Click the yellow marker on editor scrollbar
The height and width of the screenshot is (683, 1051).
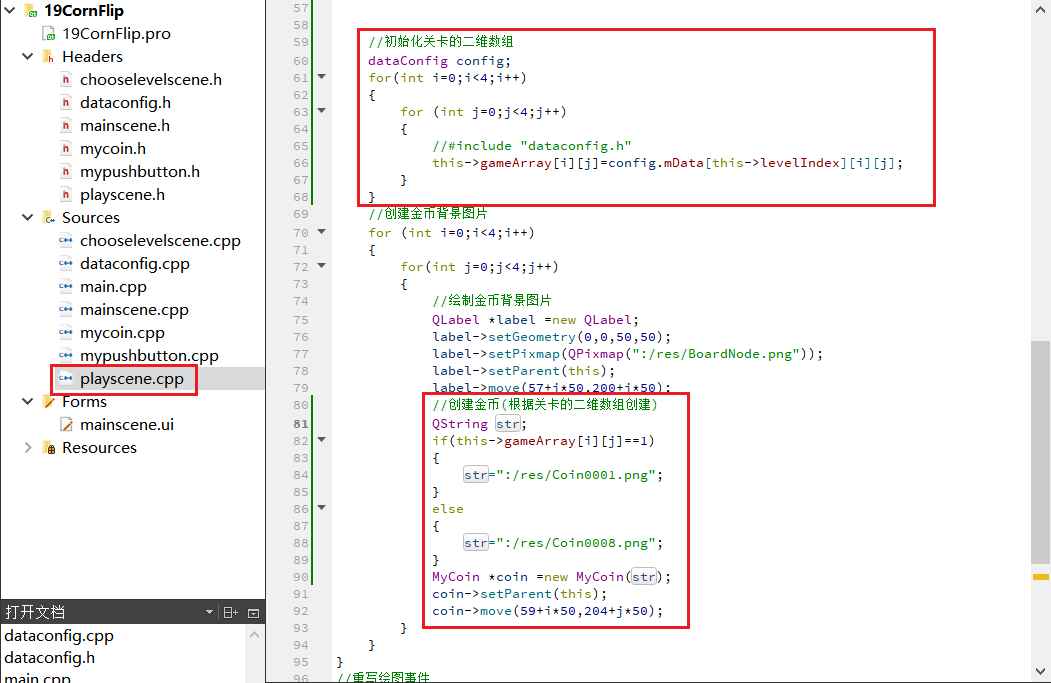[1041, 576]
